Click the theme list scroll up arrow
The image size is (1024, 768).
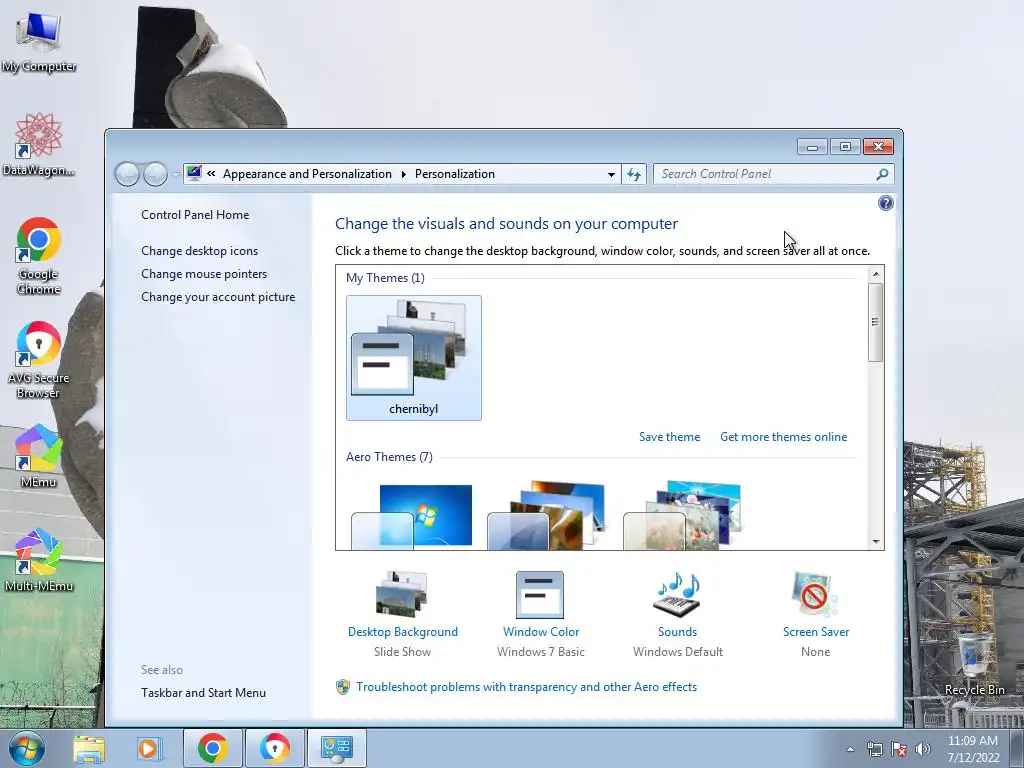pos(876,274)
